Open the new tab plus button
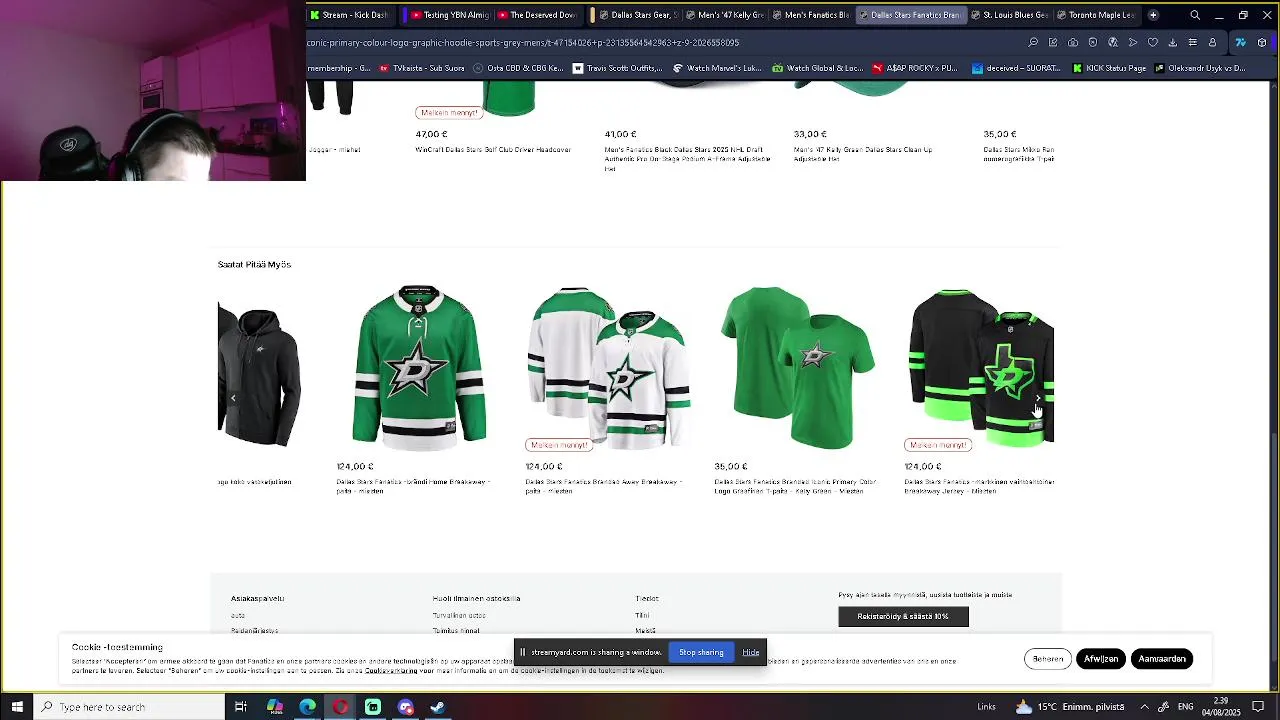This screenshot has width=1280, height=720. 1153,15
